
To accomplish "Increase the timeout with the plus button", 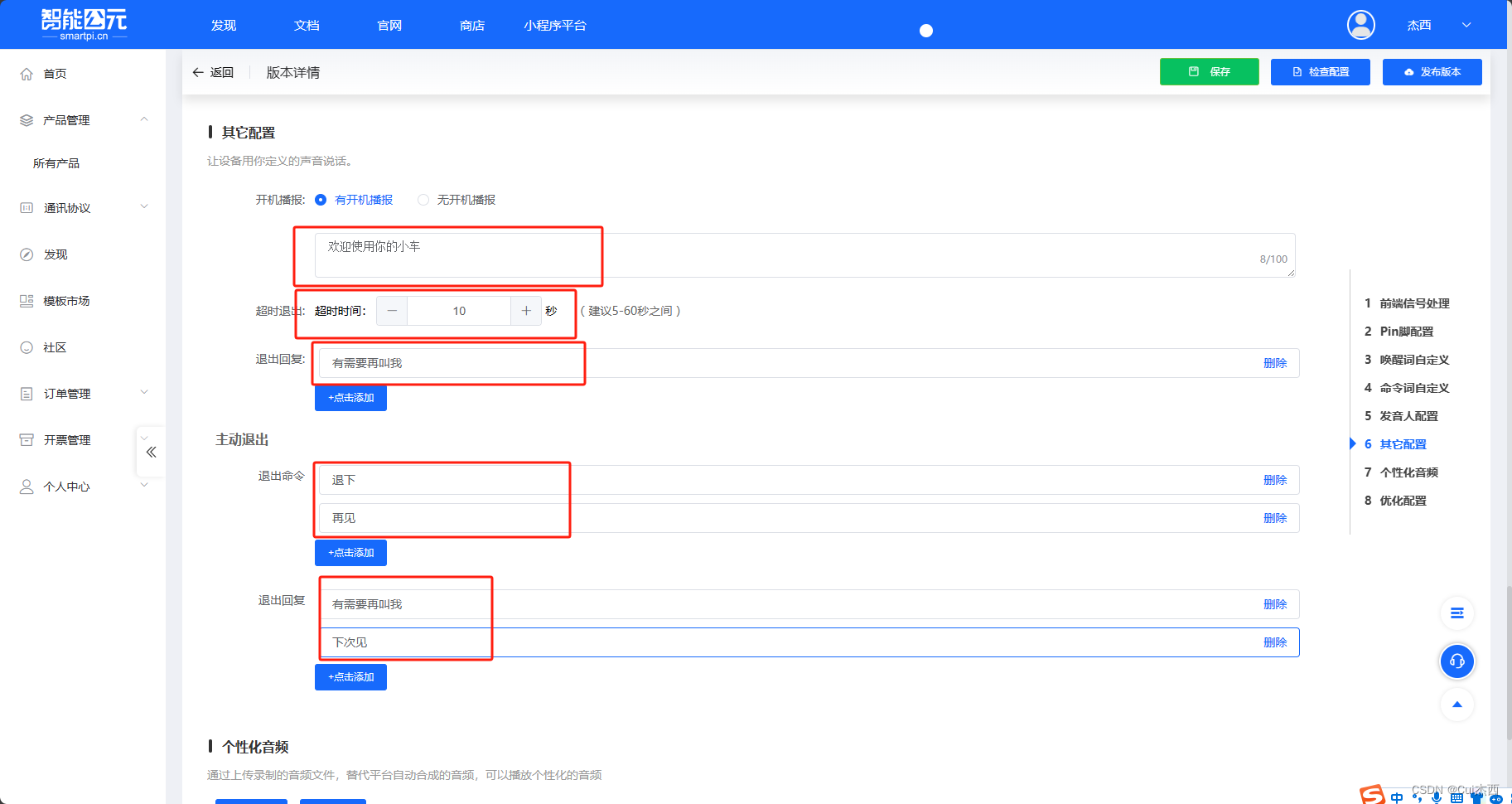I will click(x=526, y=311).
